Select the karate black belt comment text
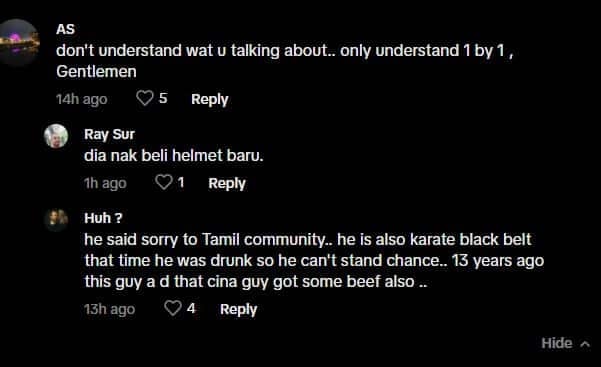This screenshot has width=601, height=367. [x=314, y=260]
